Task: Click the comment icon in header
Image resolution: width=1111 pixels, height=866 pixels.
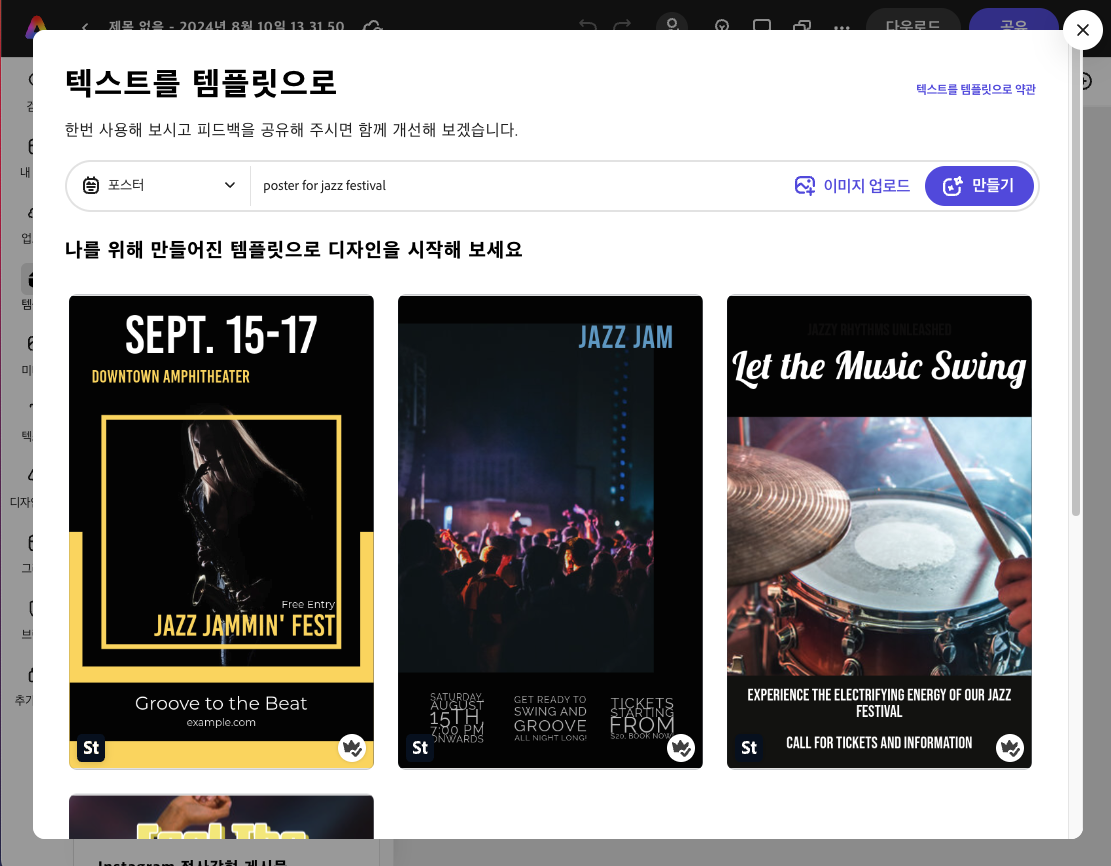Action: point(762,27)
